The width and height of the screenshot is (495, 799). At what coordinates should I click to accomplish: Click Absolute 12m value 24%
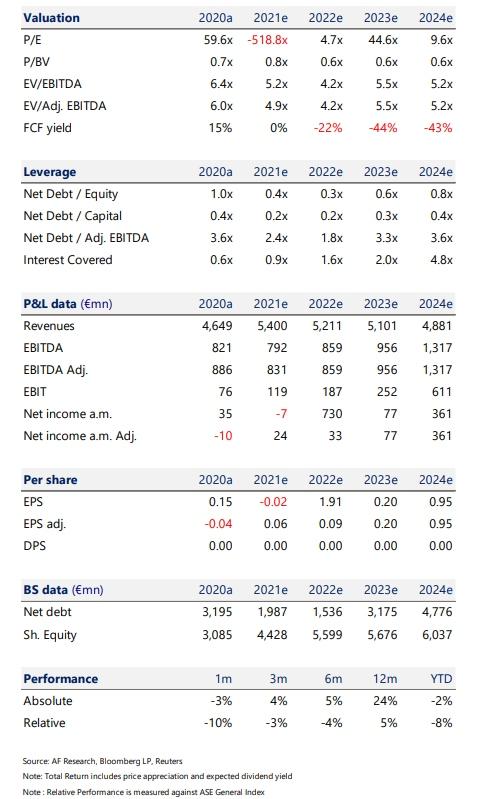click(x=385, y=701)
